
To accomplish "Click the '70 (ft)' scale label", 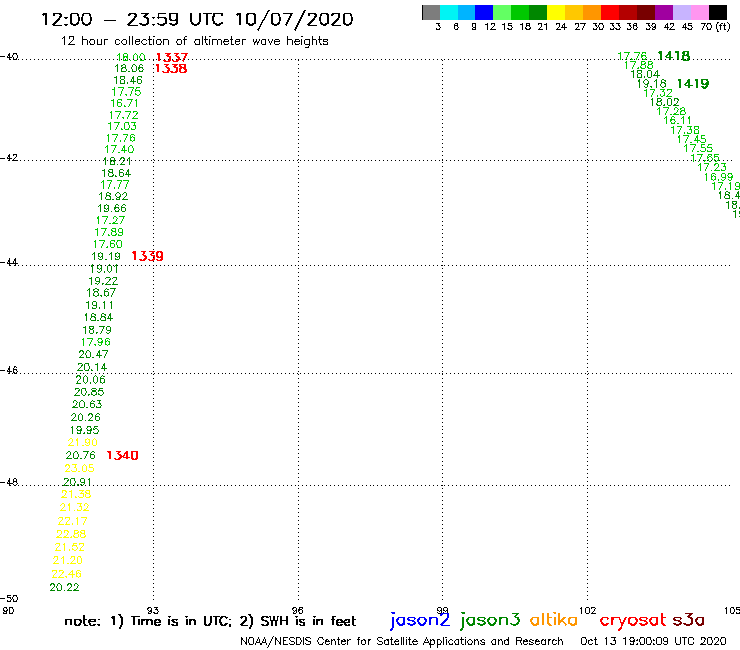I will click(x=715, y=27).
